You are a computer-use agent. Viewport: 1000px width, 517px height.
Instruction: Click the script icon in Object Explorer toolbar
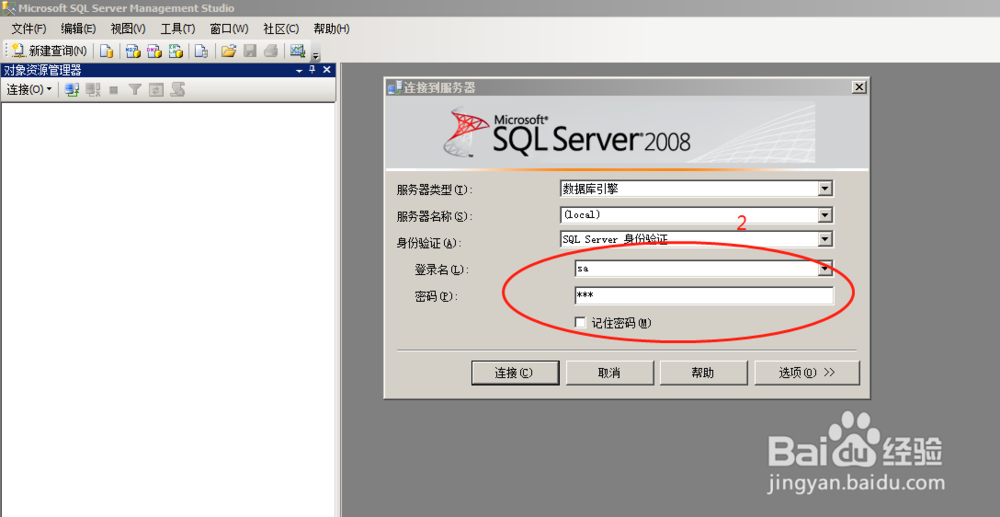178,90
